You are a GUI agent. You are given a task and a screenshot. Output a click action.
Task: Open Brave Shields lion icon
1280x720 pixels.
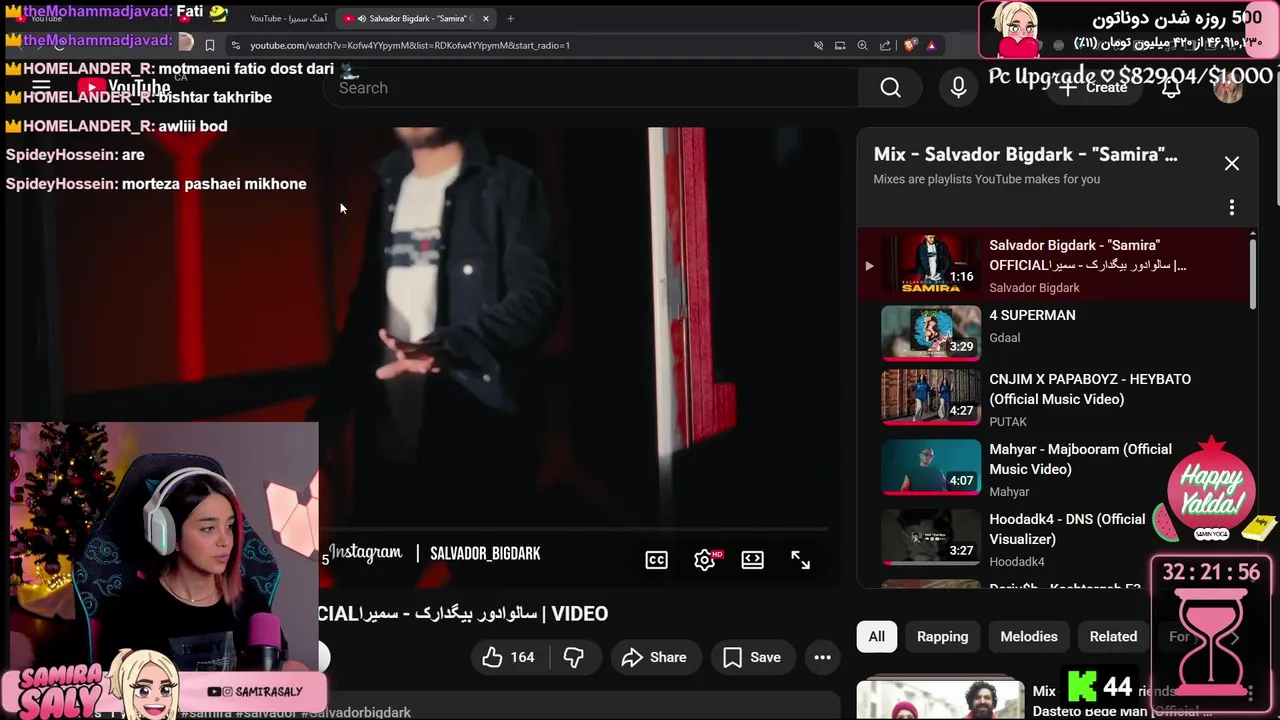pyautogui.click(x=910, y=45)
